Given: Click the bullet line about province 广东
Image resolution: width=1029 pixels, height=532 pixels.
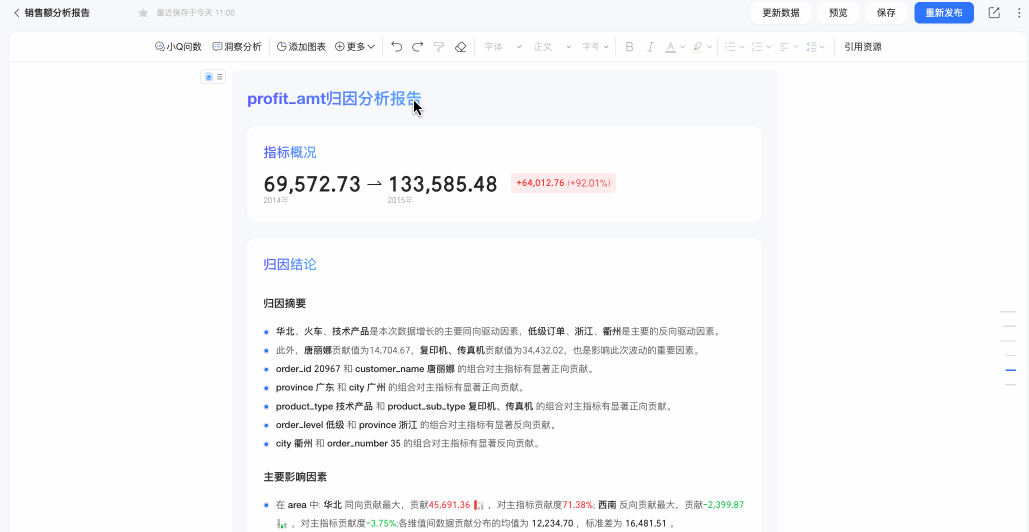Looking at the screenshot, I should point(400,387).
